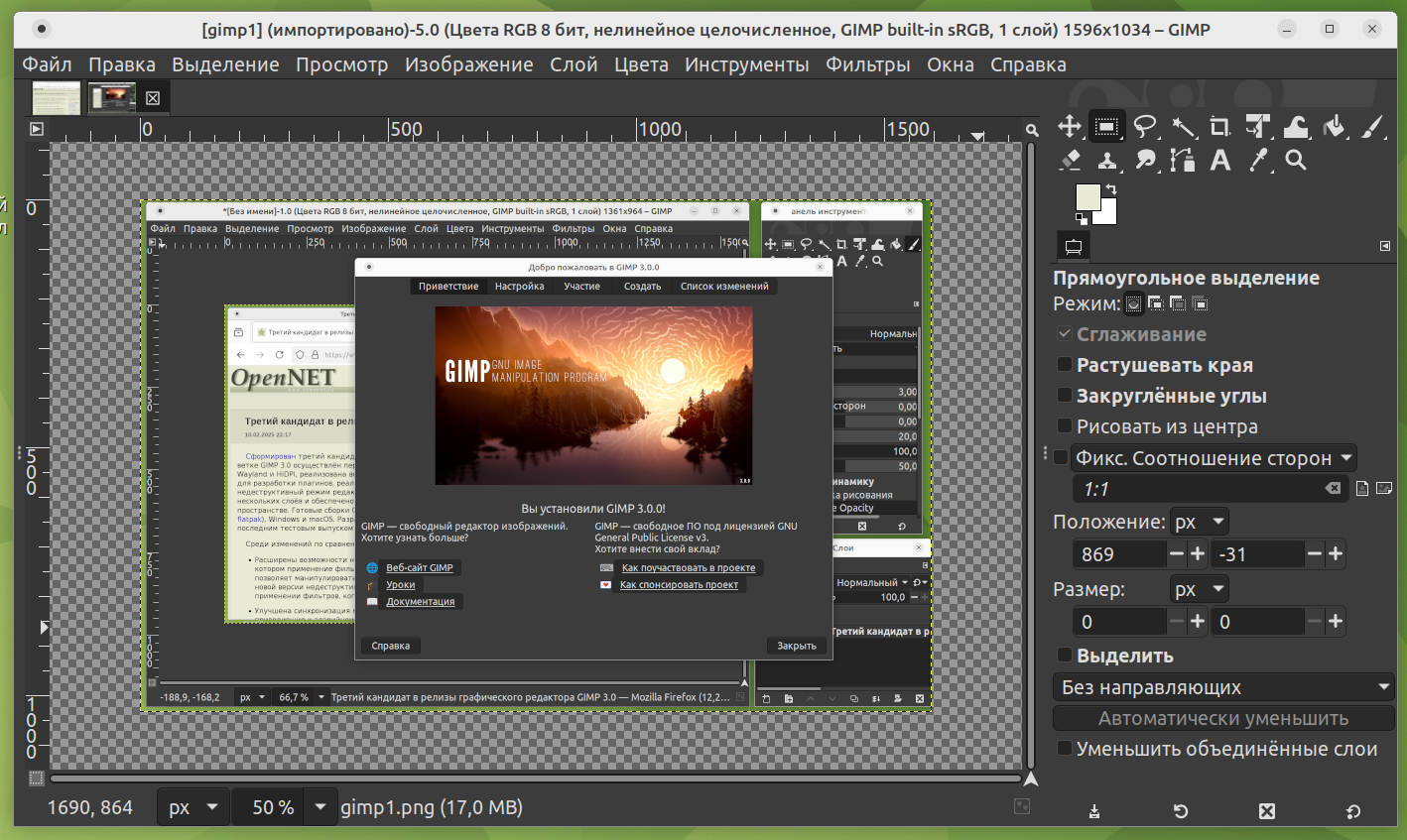Screen dimensions: 1407x840
Task: Open the foreground color swatch
Action: [1087, 196]
